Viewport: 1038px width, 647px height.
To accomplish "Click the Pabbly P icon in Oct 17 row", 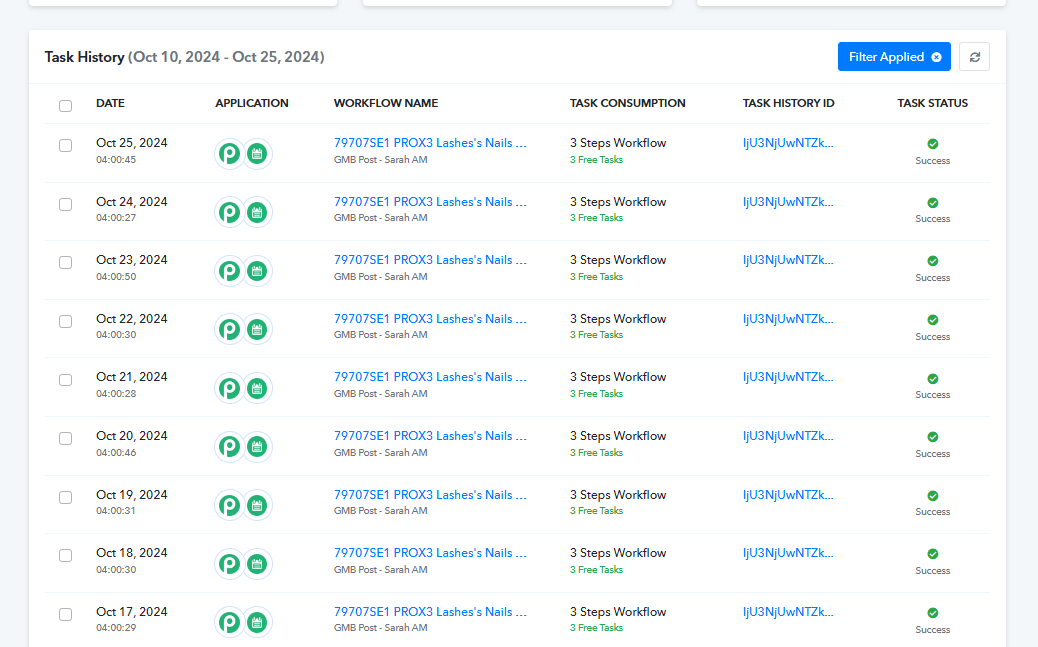I will 230,622.
